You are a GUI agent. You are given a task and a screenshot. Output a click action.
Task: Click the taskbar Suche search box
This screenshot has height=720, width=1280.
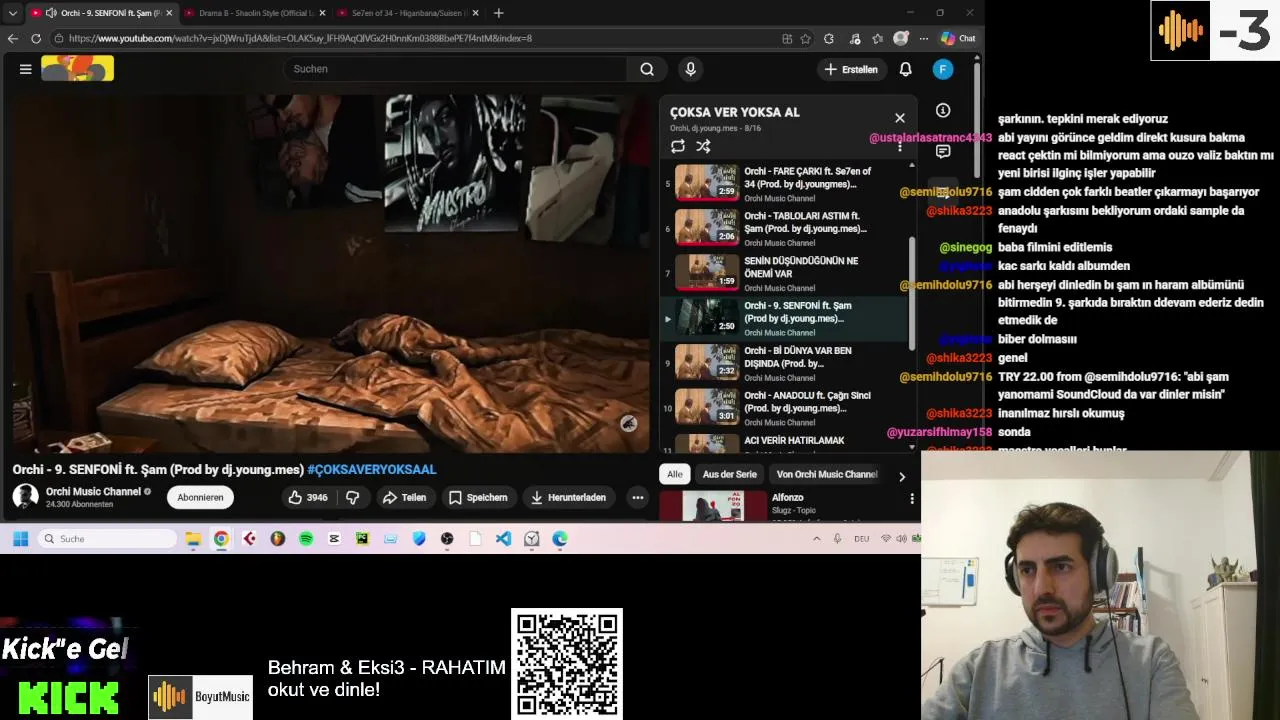click(108, 538)
